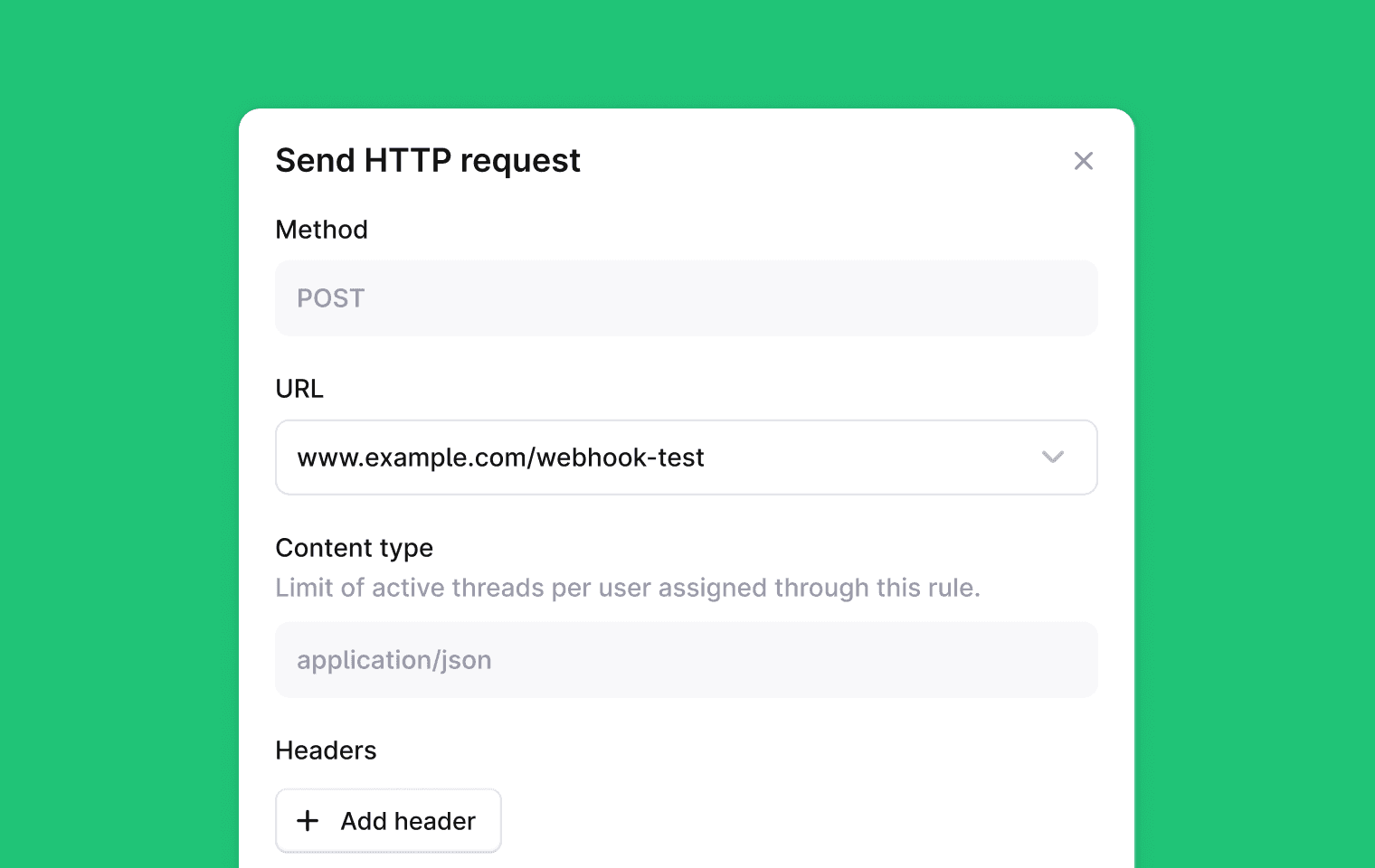
Task: Click the Send HTTP request title
Action: click(427, 161)
